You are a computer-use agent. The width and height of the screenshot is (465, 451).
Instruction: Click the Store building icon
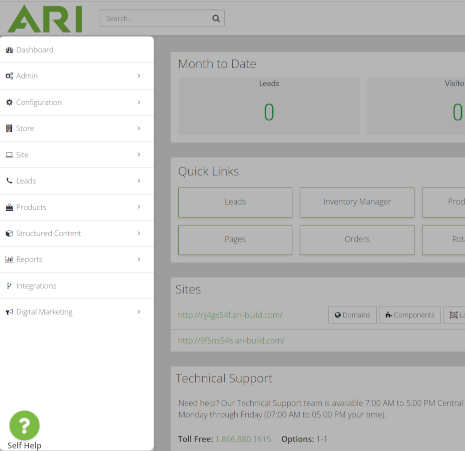coord(9,128)
